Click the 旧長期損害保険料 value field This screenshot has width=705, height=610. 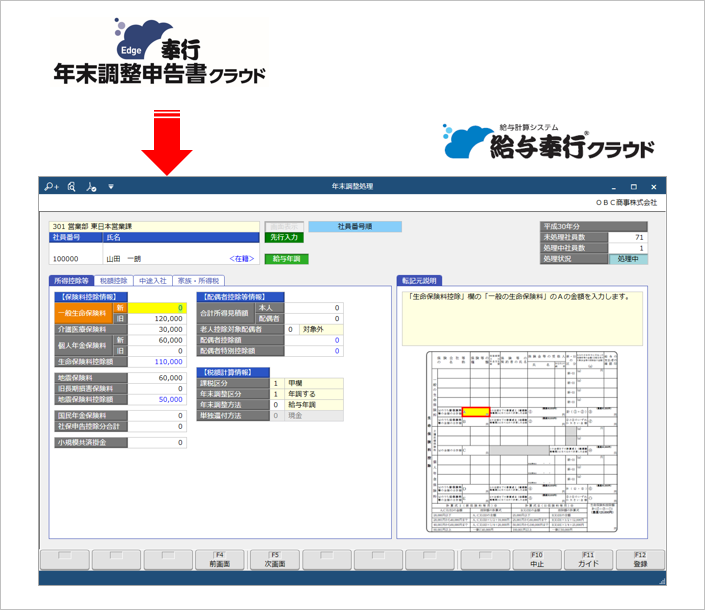157,389
